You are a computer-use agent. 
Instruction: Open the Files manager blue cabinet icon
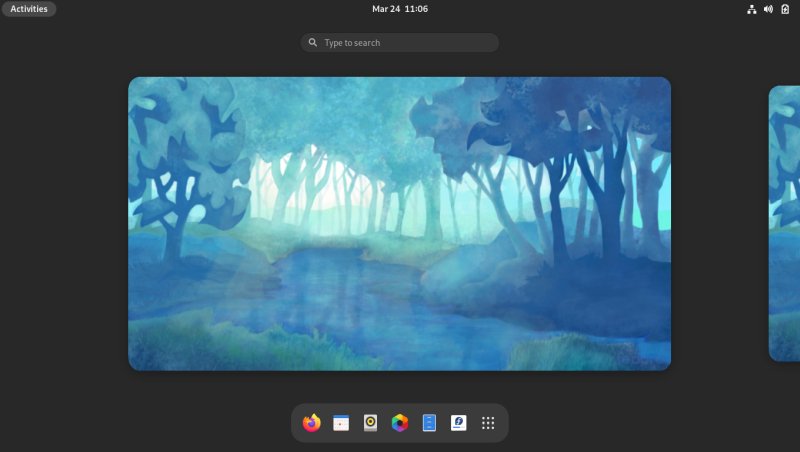point(429,423)
